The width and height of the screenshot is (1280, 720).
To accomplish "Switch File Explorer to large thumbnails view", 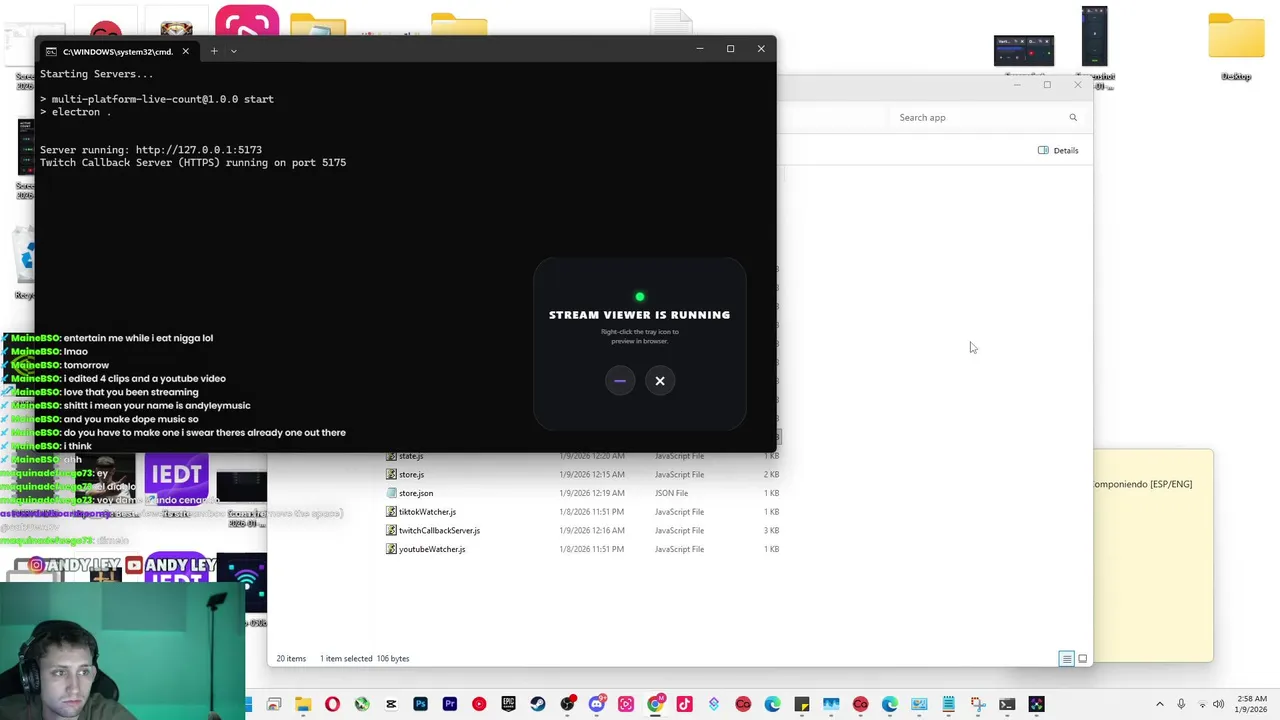I will tap(1082, 659).
